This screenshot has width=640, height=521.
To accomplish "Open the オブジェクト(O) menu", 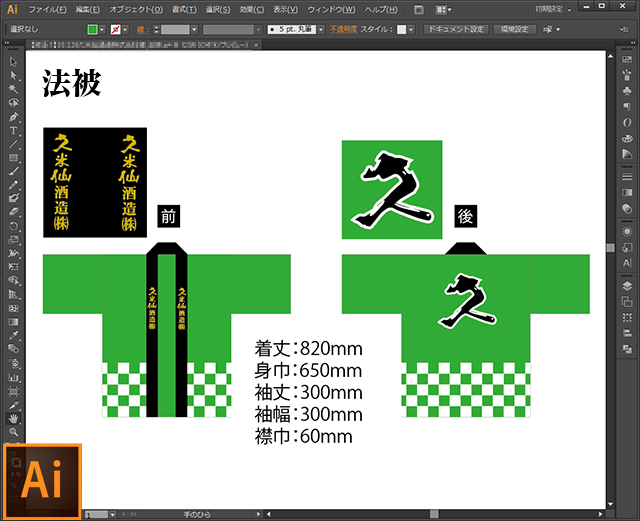I will (x=136, y=10).
